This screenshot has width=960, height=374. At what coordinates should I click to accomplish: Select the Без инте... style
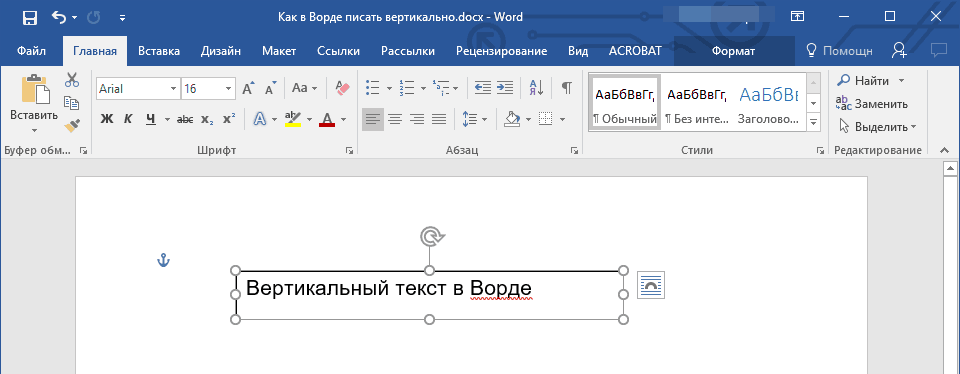point(697,102)
